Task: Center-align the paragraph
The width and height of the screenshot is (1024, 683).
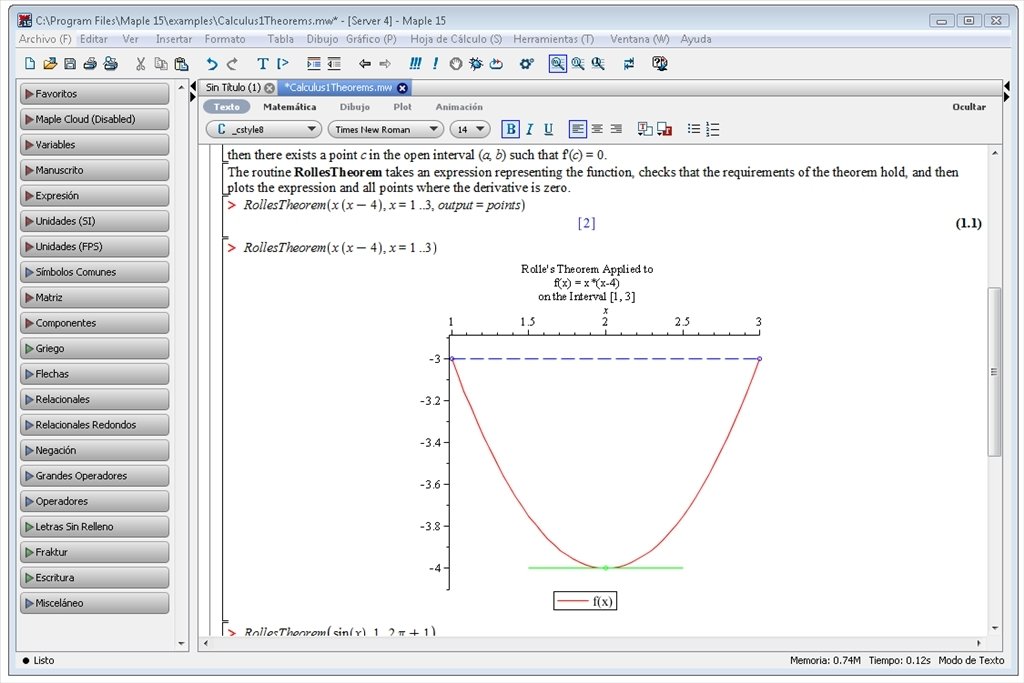Action: (597, 129)
